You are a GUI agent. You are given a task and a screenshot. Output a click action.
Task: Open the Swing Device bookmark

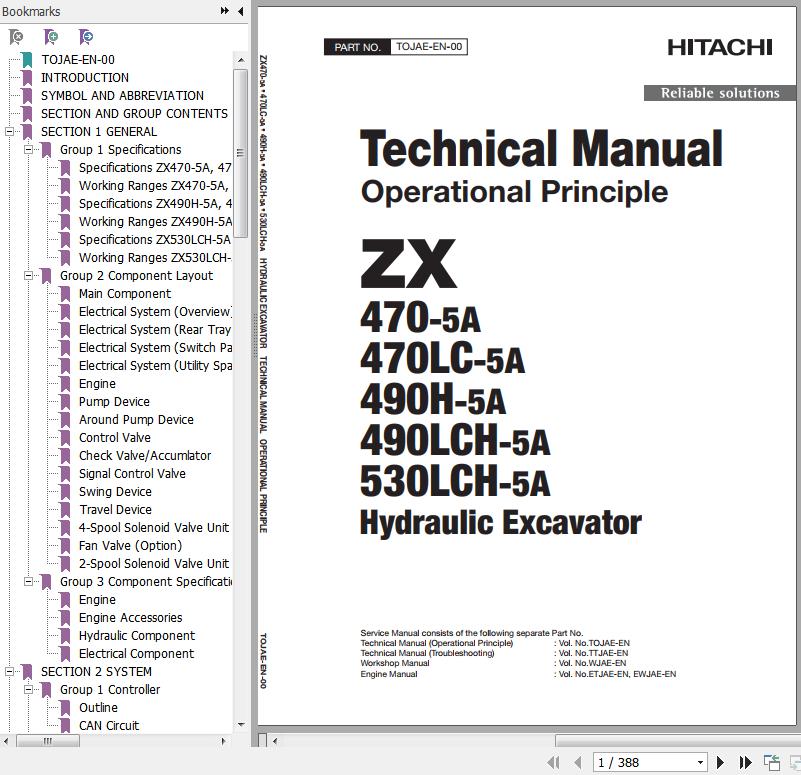click(x=115, y=491)
